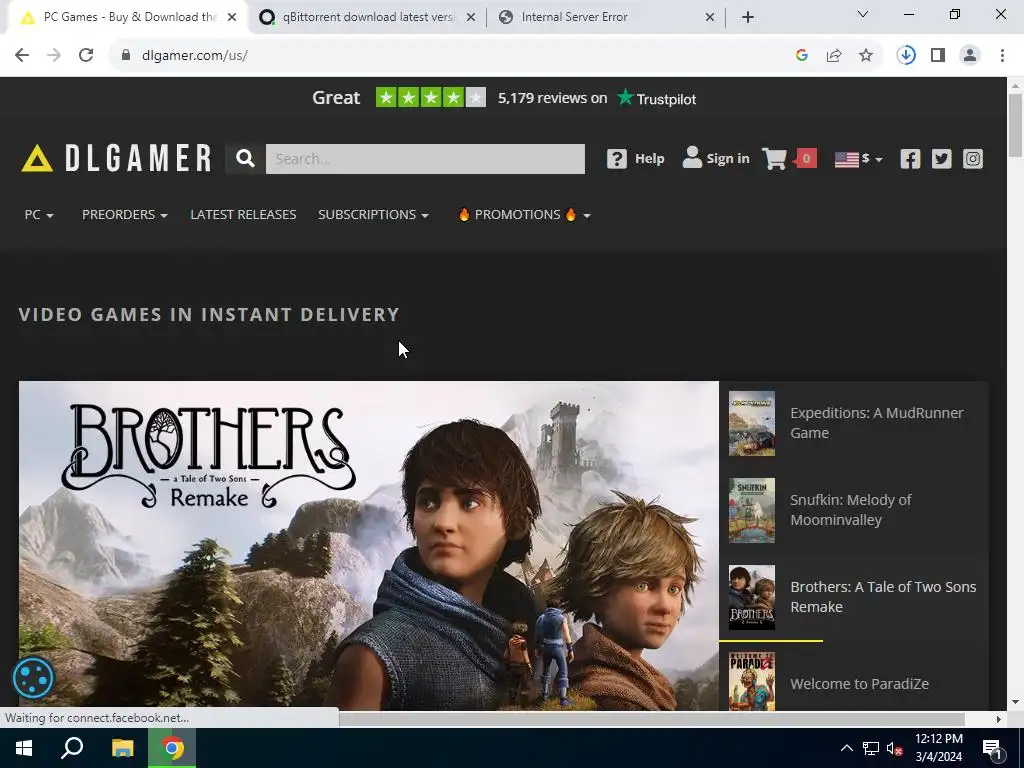The width and height of the screenshot is (1024, 768).
Task: Open Brothers: A Tale of Two Sons Remake link
Action: pos(883,597)
